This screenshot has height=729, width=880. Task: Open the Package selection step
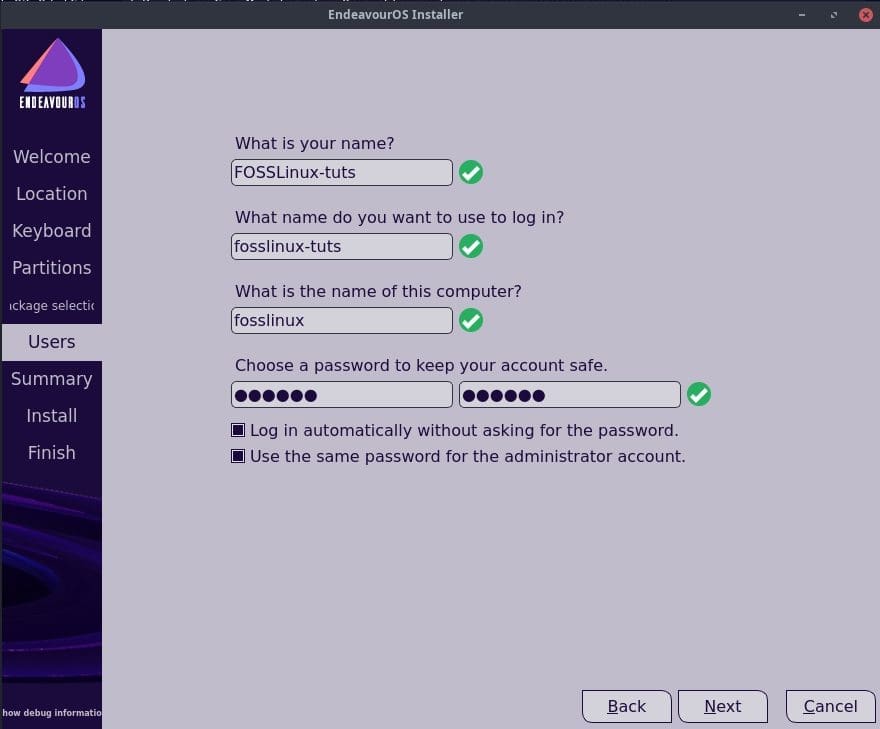[52, 305]
